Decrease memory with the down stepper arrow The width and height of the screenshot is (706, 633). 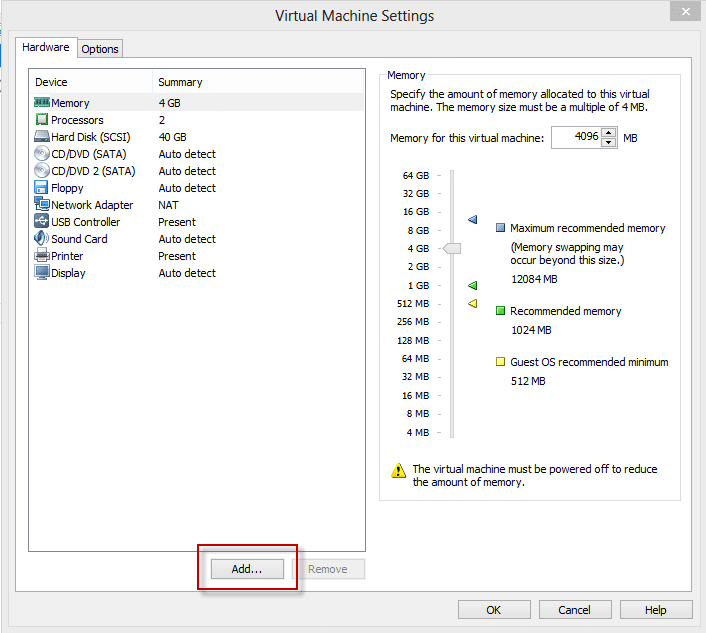(x=608, y=142)
